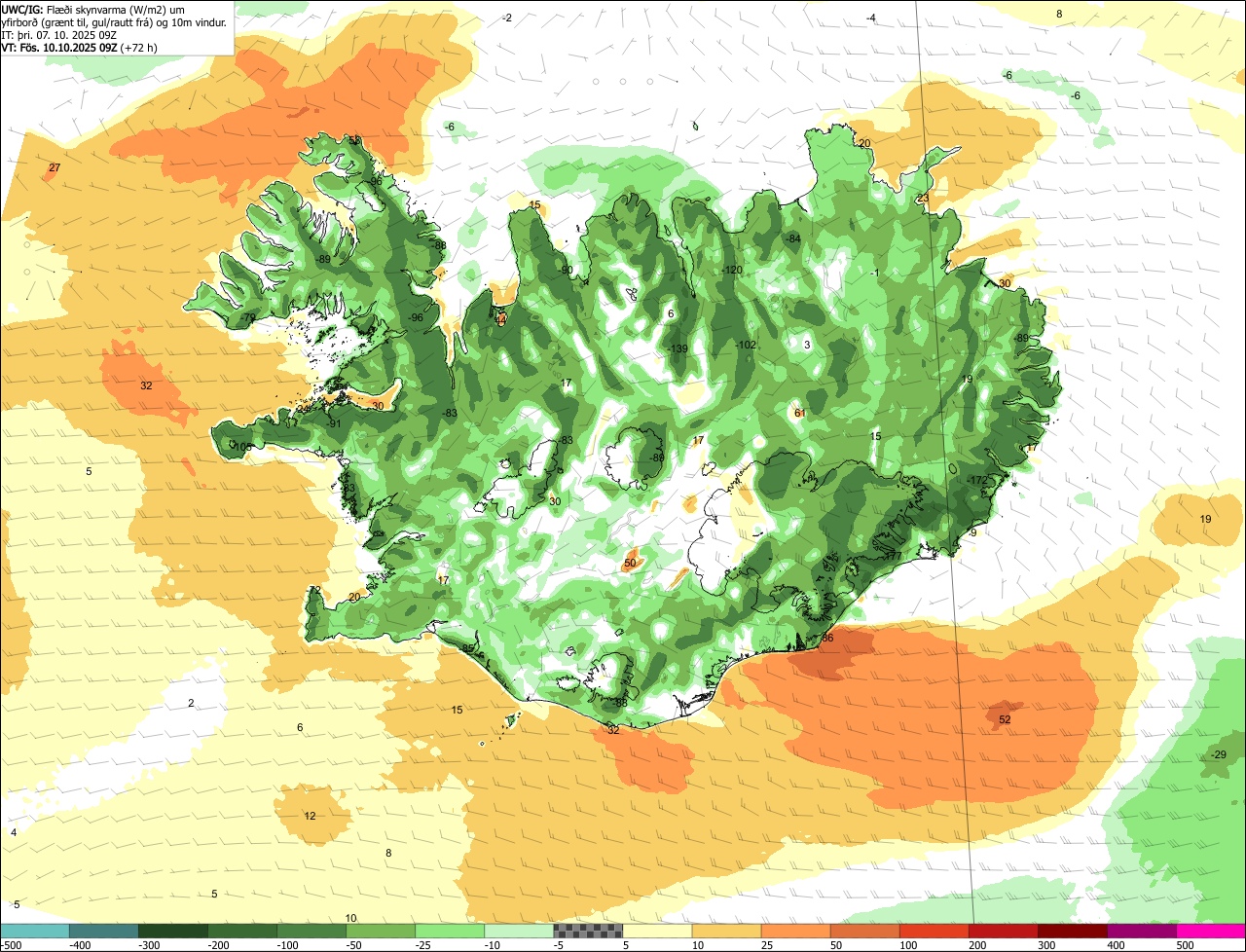
Task: Click valid time 'VT: Fös. 10.10.2025 09Z (+72 h)'
Action: click(79, 47)
